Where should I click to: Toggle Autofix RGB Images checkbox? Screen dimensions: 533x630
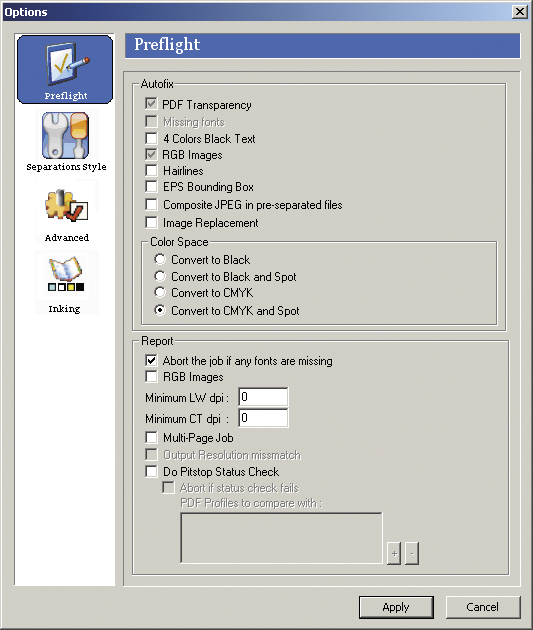[151, 154]
